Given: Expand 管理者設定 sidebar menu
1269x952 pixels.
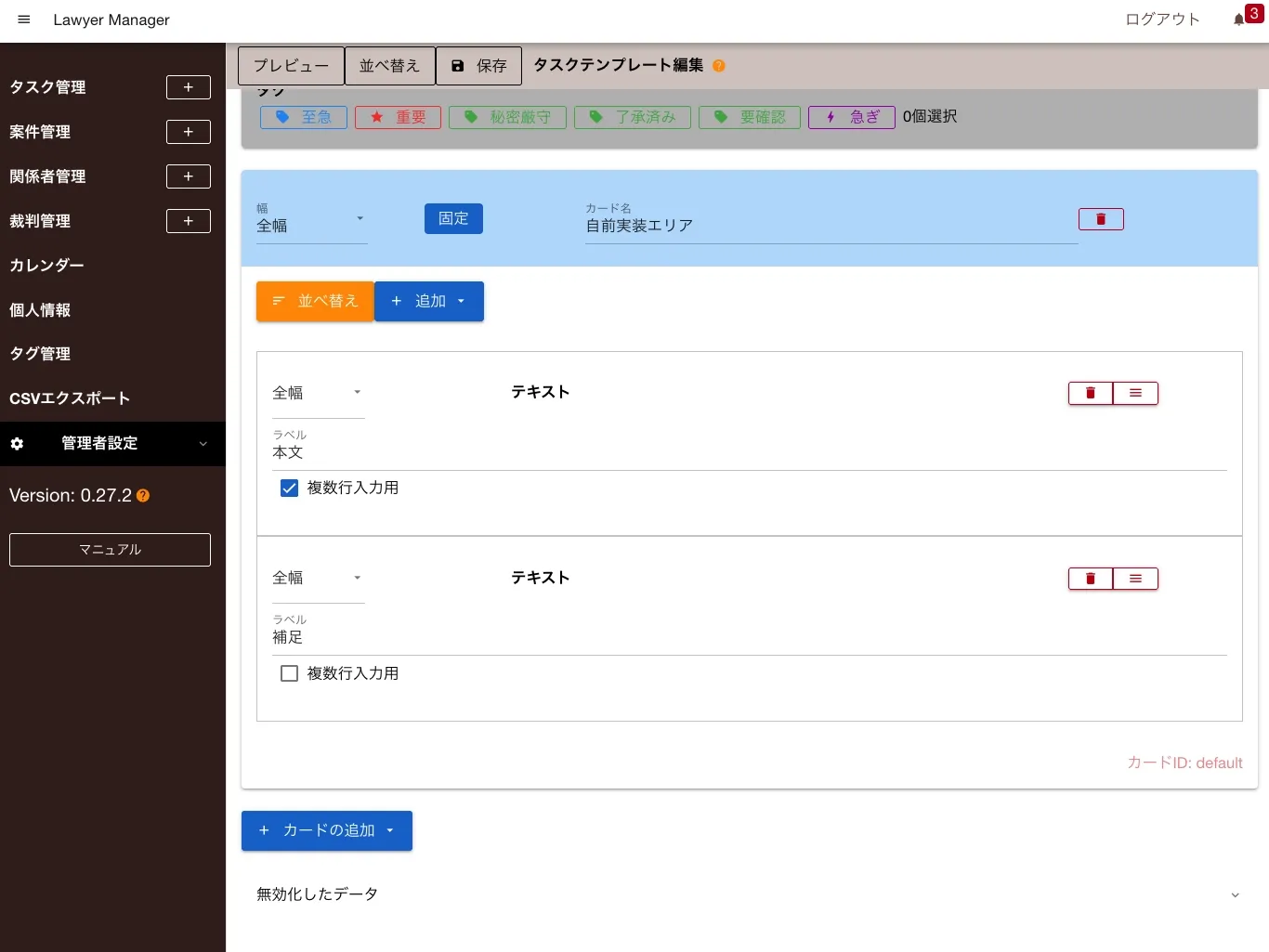Looking at the screenshot, I should pos(112,444).
